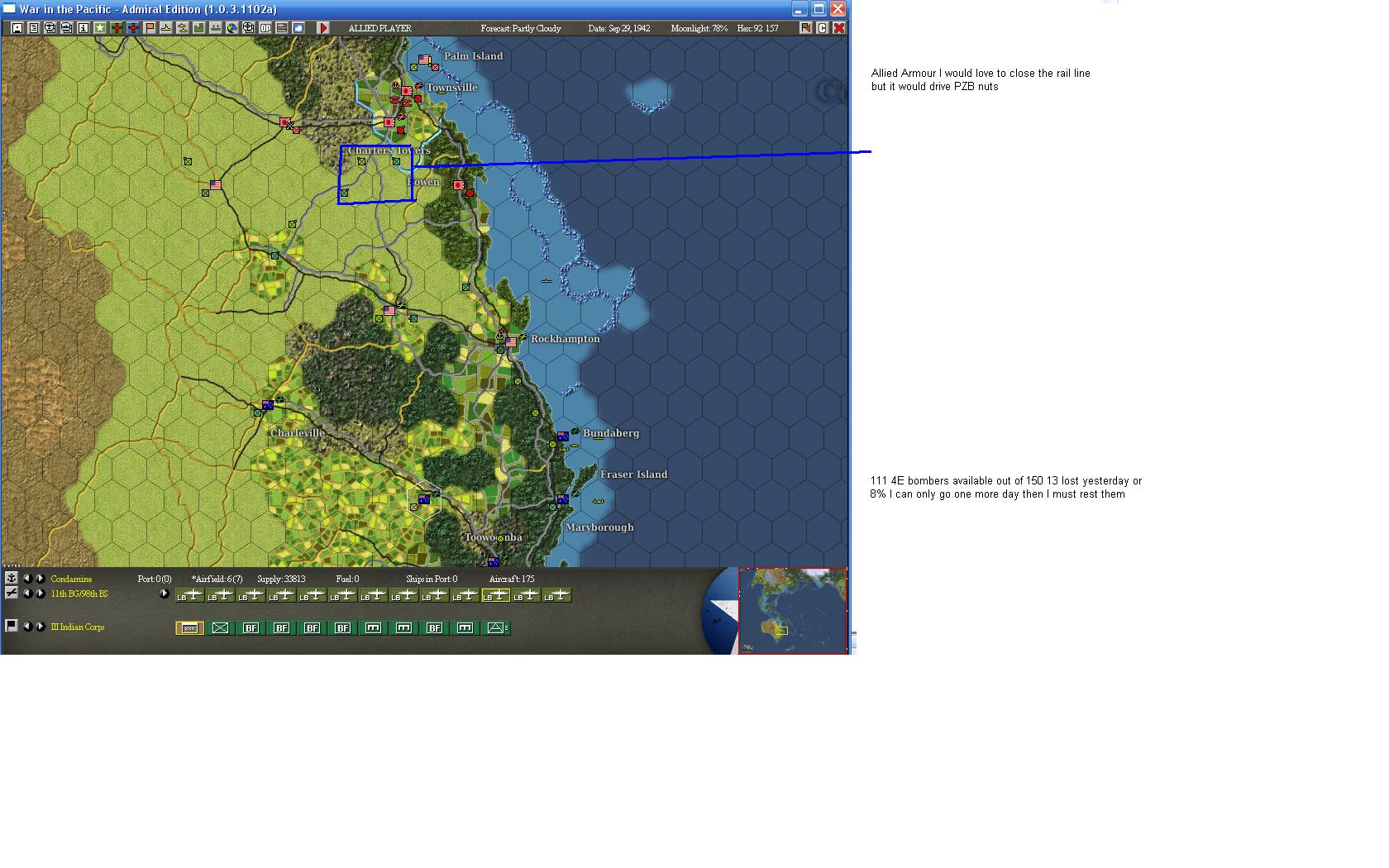Image resolution: width=1389 pixels, height=868 pixels.
Task: Click the Townsville map label
Action: [x=452, y=88]
